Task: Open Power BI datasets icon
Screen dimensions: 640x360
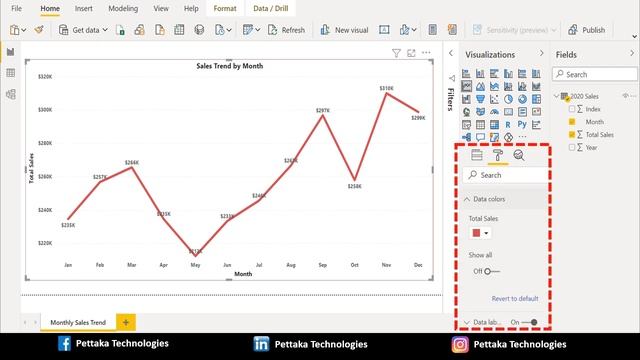Action: 140,30
